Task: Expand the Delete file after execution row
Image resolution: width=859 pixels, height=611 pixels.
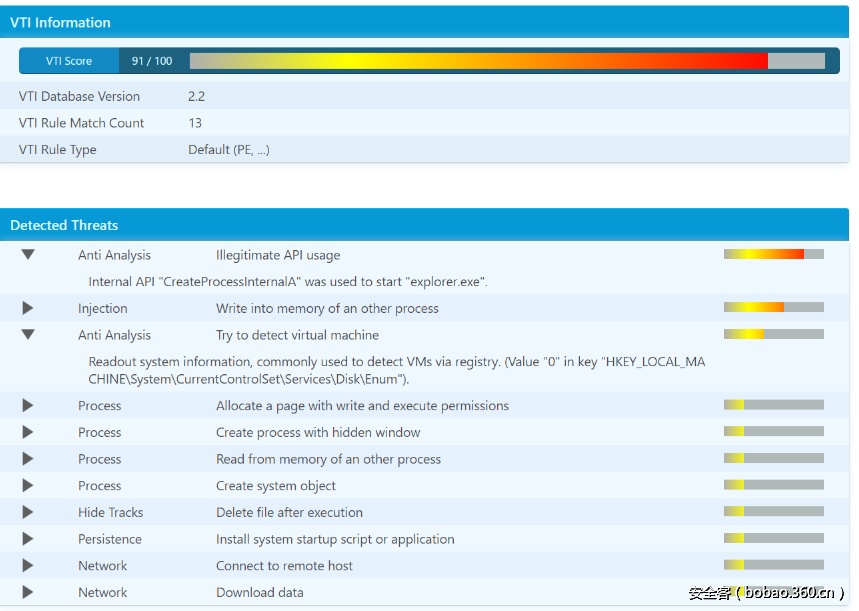Action: (28, 512)
